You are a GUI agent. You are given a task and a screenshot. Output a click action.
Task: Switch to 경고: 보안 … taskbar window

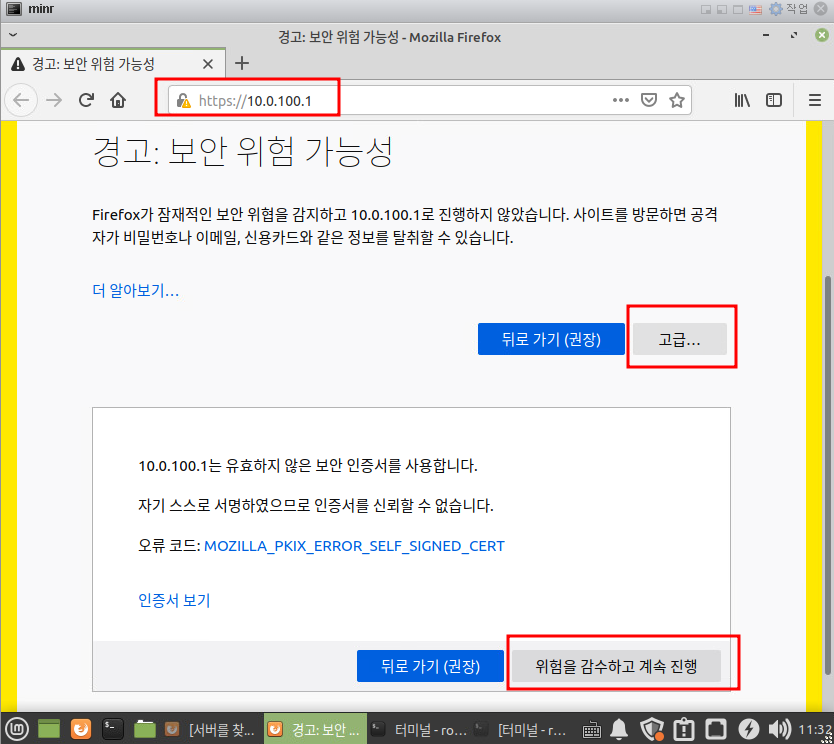coord(315,729)
